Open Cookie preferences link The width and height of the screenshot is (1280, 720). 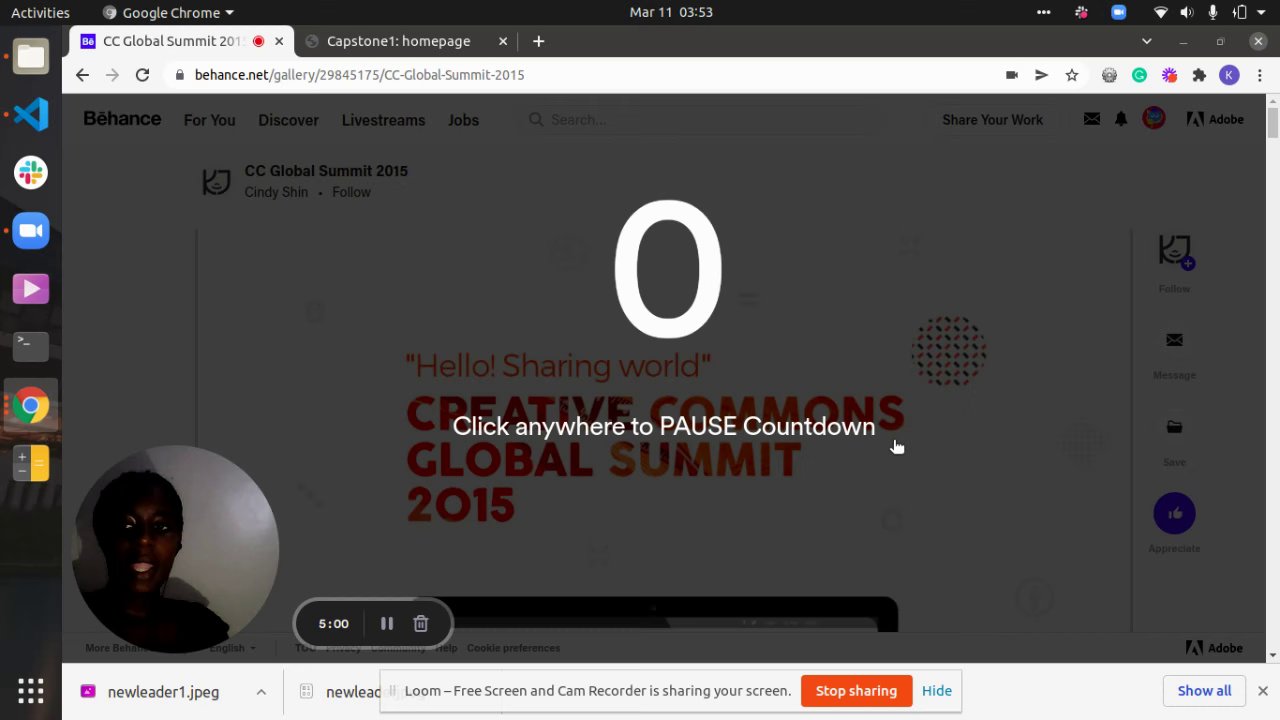[513, 648]
